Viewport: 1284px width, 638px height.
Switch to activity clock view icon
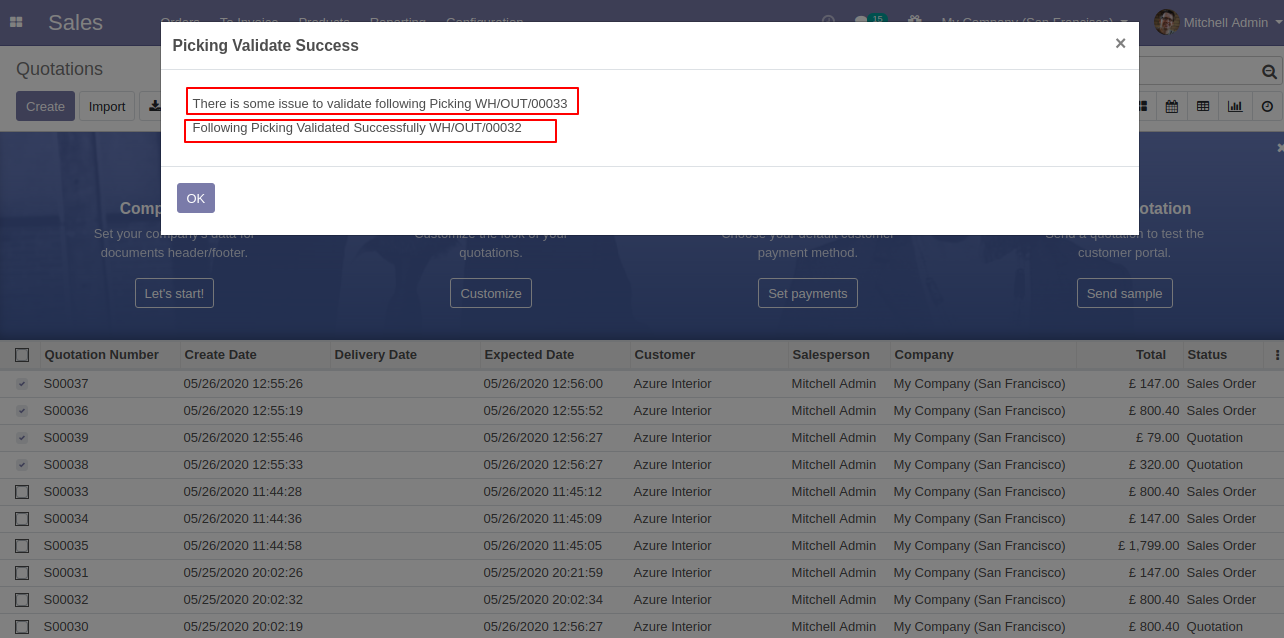(x=1267, y=106)
